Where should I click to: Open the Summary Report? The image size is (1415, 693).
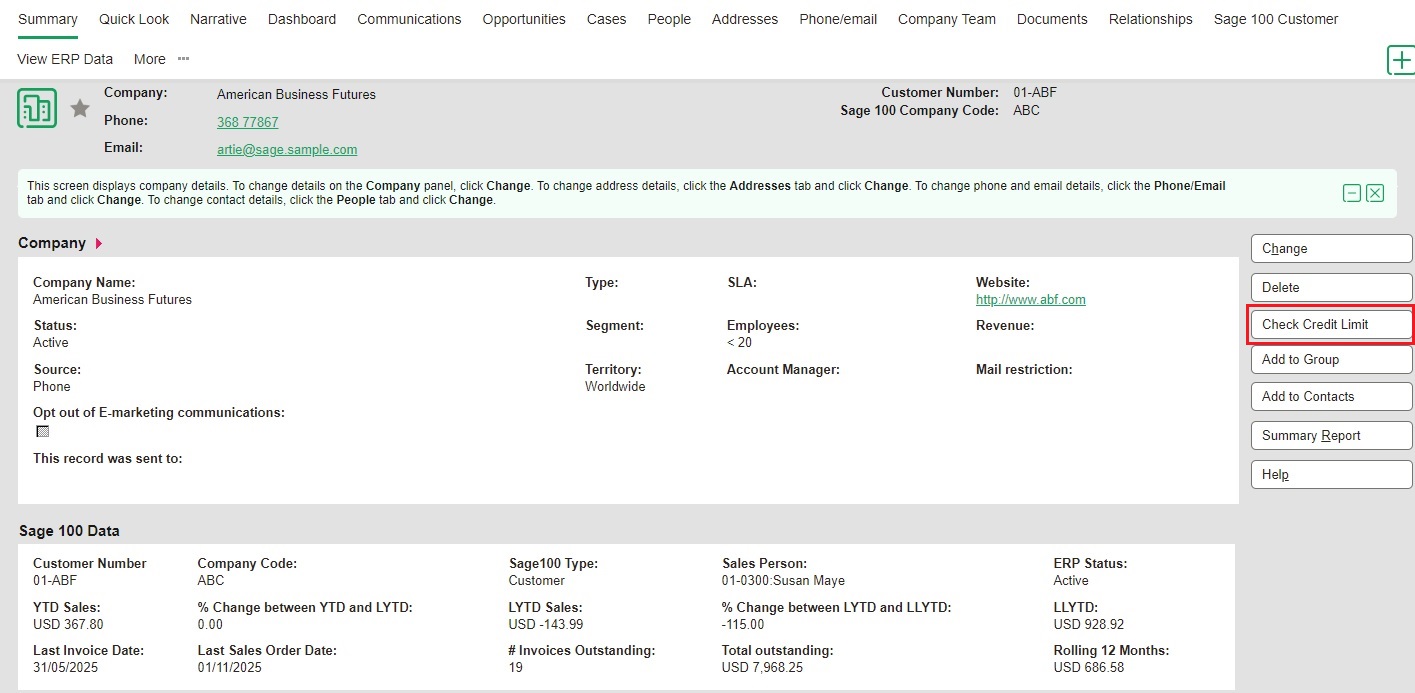click(1330, 436)
